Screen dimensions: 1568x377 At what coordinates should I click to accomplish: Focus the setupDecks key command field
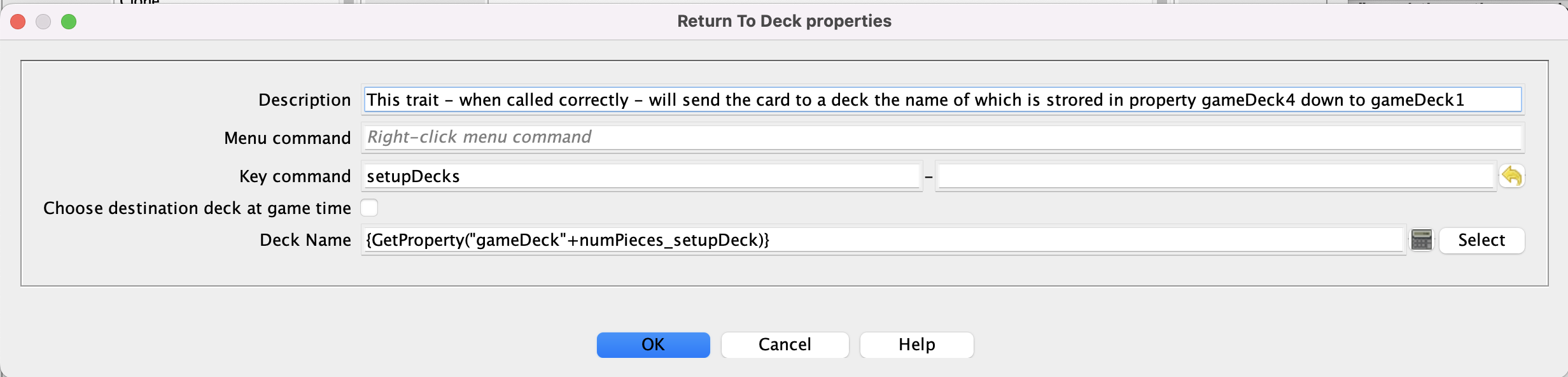tap(641, 176)
